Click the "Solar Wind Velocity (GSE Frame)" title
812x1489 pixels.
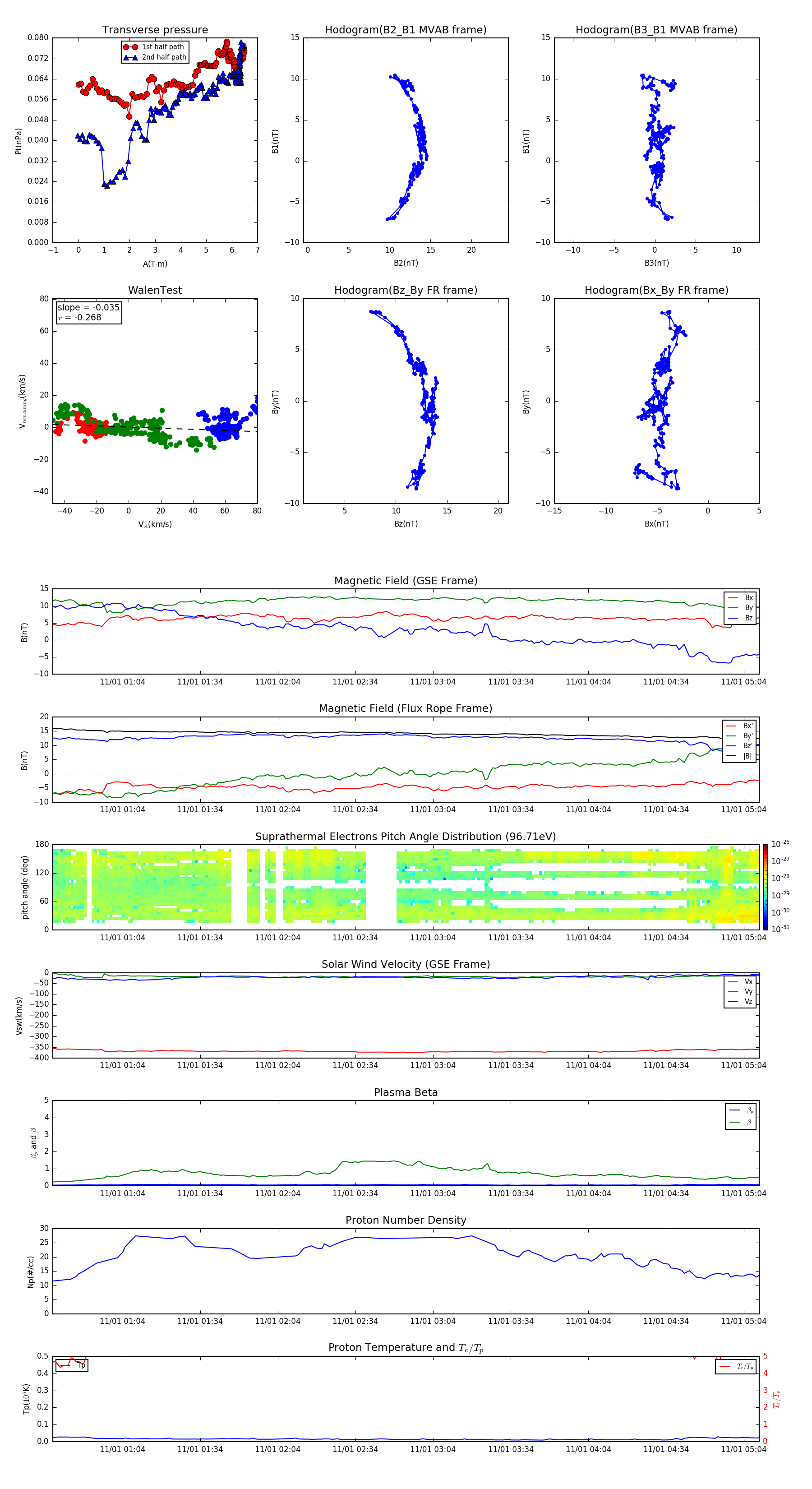(x=406, y=965)
